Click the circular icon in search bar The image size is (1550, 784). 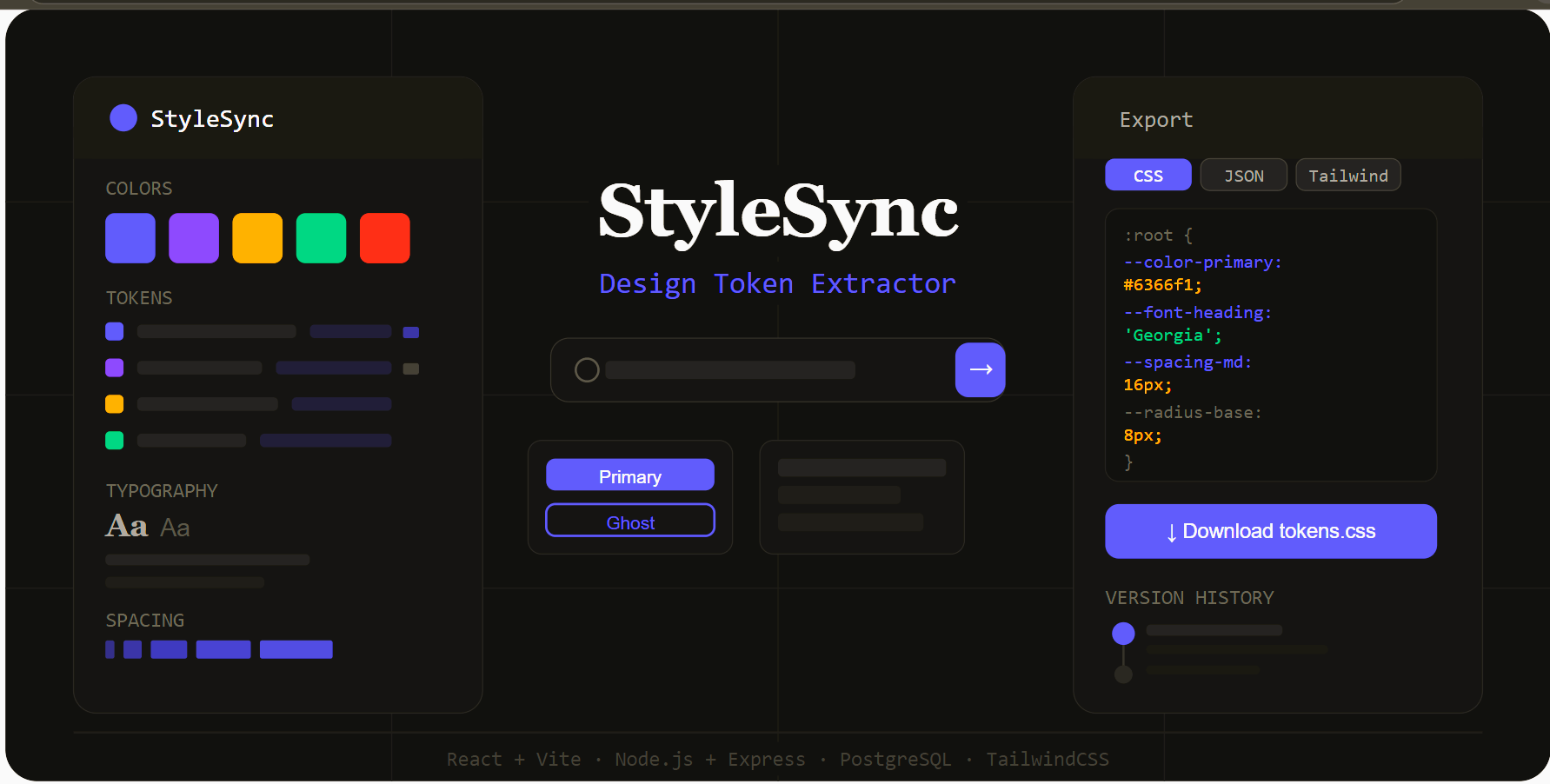point(587,370)
